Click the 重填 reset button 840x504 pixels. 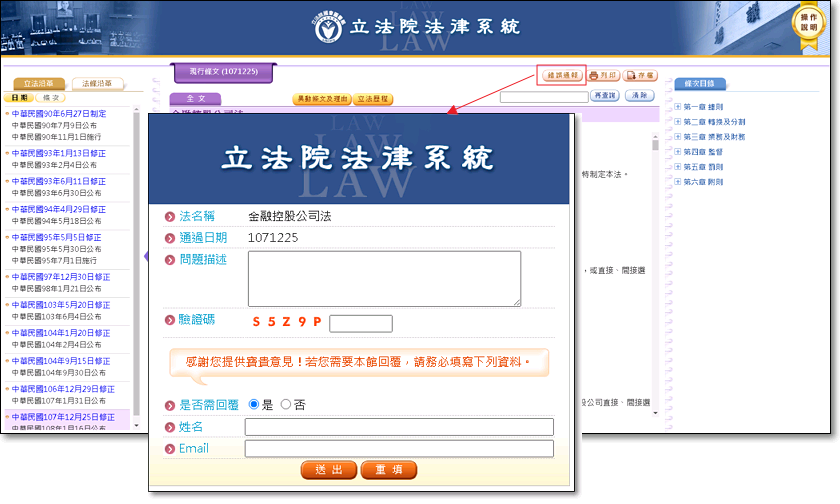[x=388, y=470]
